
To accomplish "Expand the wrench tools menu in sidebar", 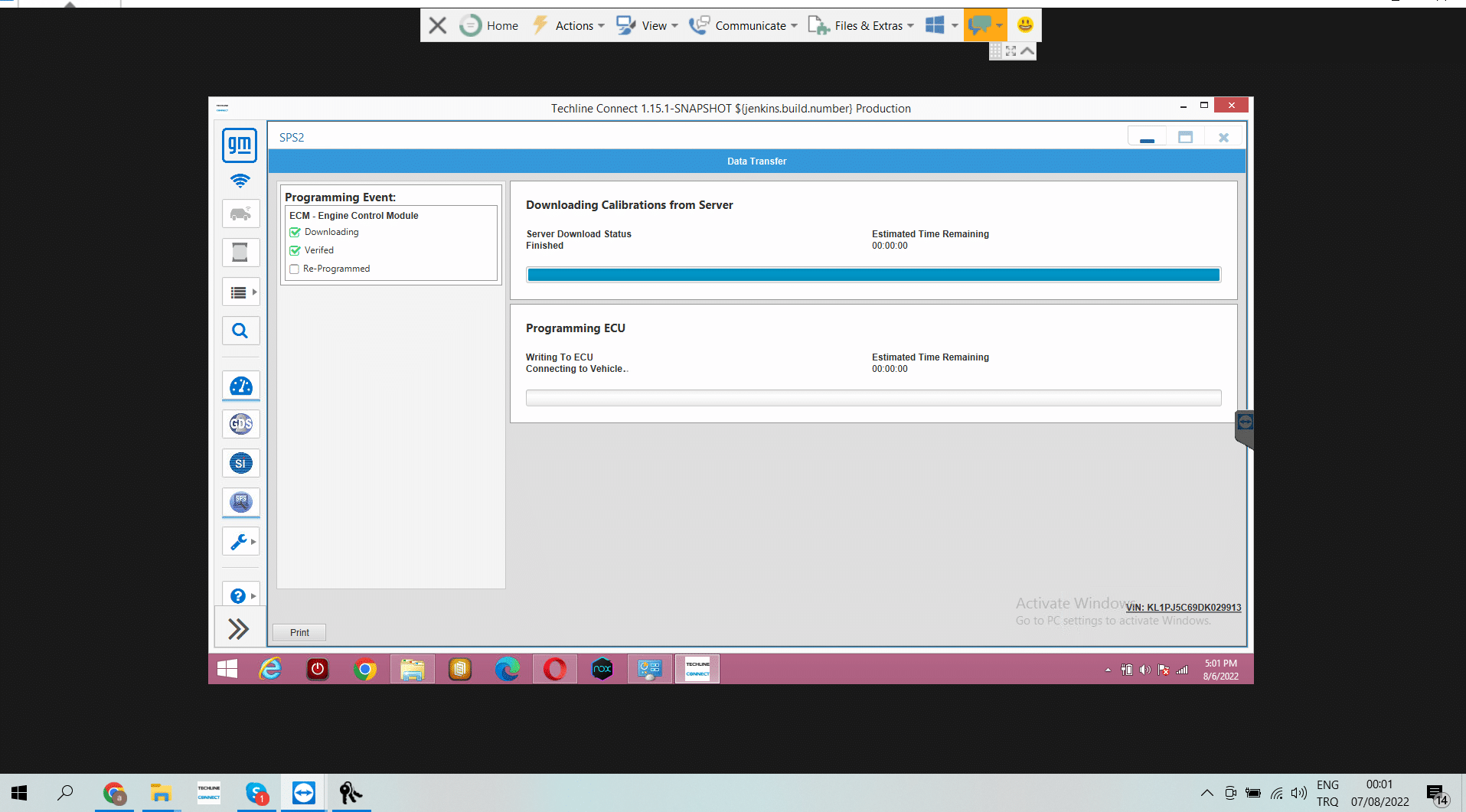I will tap(240, 541).
